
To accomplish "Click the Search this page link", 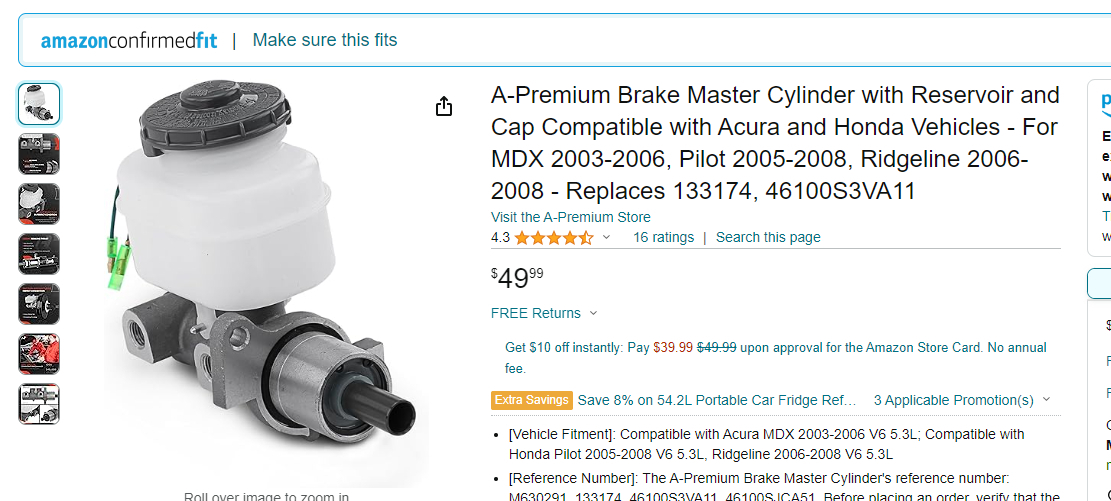I will (x=768, y=238).
